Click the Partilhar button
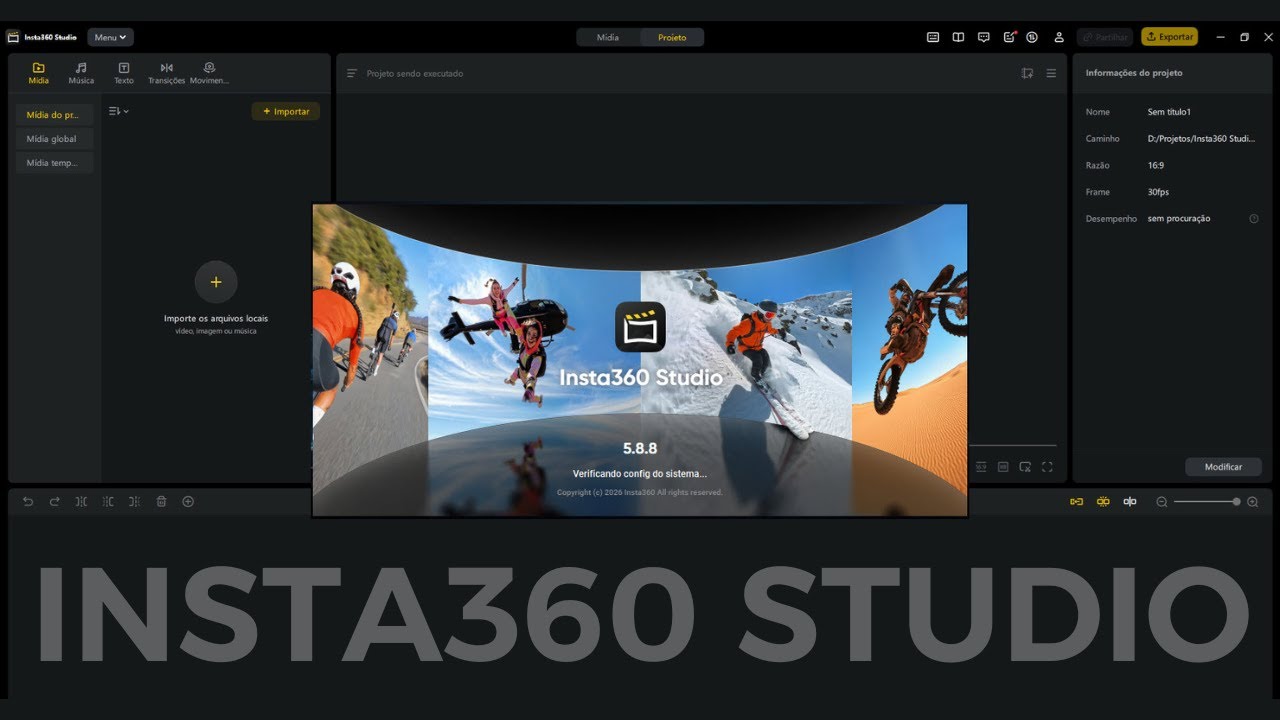 coord(1105,37)
